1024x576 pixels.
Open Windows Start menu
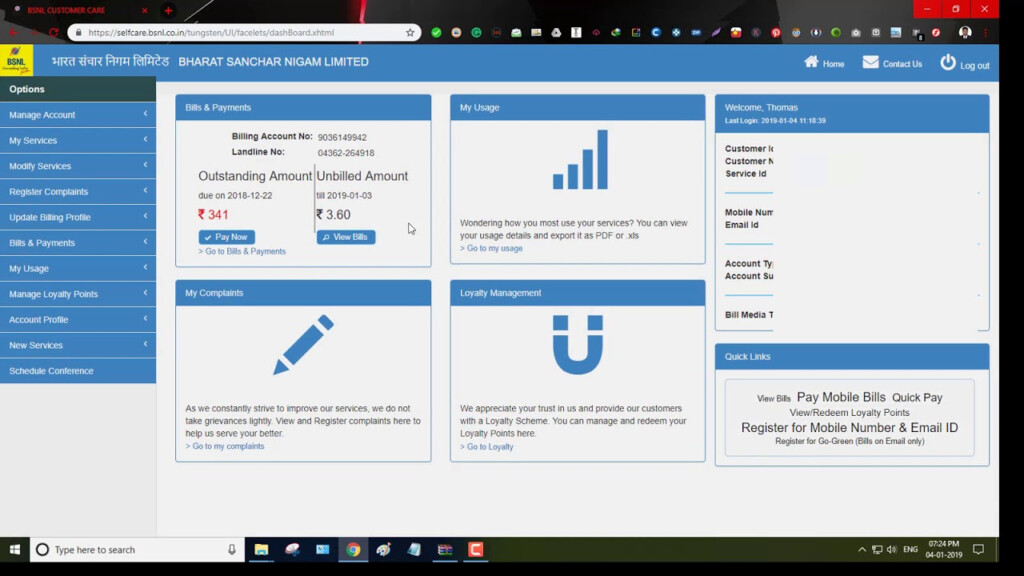pyautogui.click(x=14, y=549)
